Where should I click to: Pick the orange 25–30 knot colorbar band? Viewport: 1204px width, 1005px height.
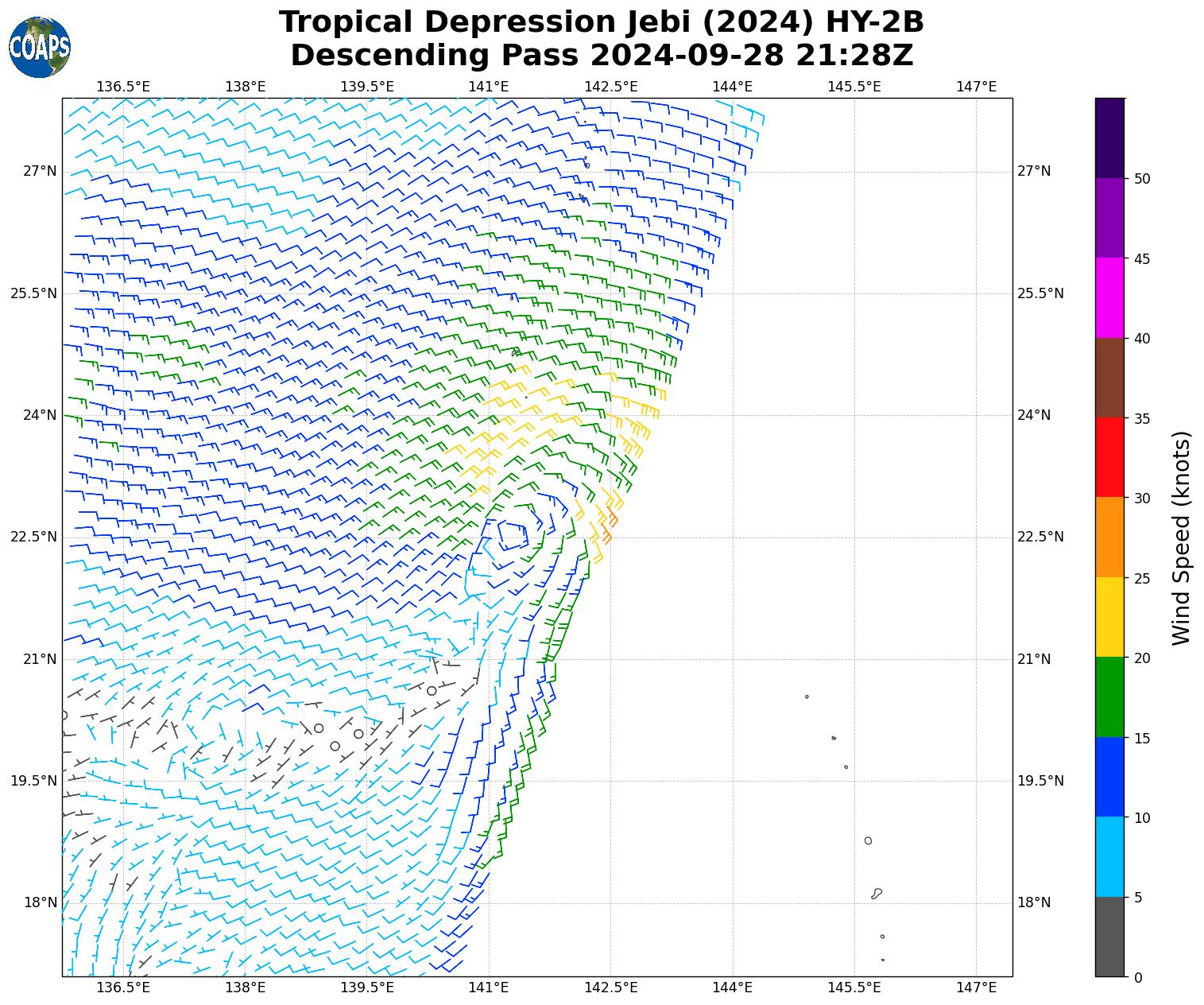(x=1109, y=537)
